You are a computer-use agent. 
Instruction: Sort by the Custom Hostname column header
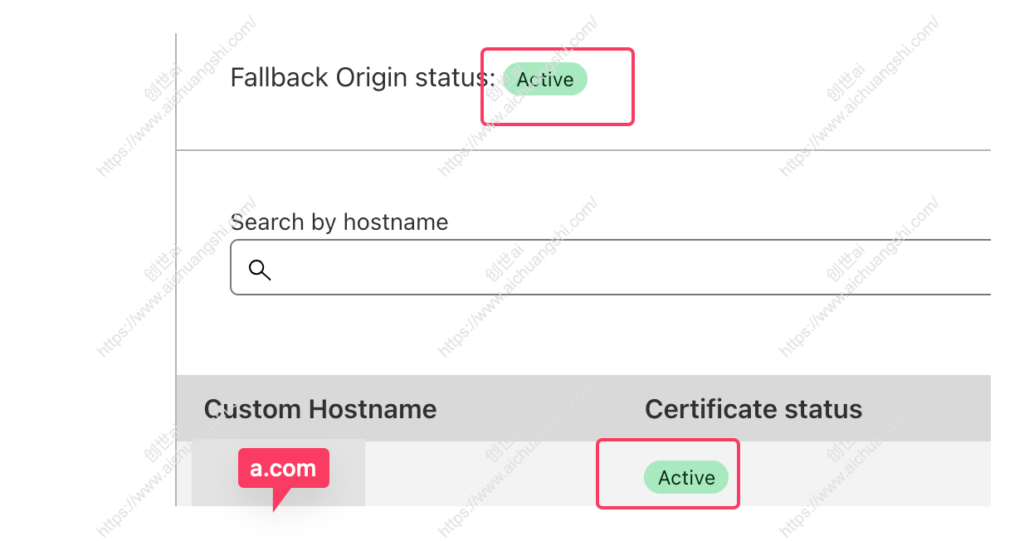(x=320, y=409)
